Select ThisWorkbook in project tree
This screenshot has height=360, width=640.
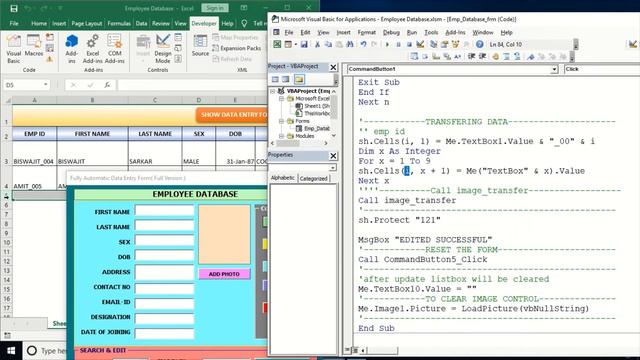click(x=313, y=113)
